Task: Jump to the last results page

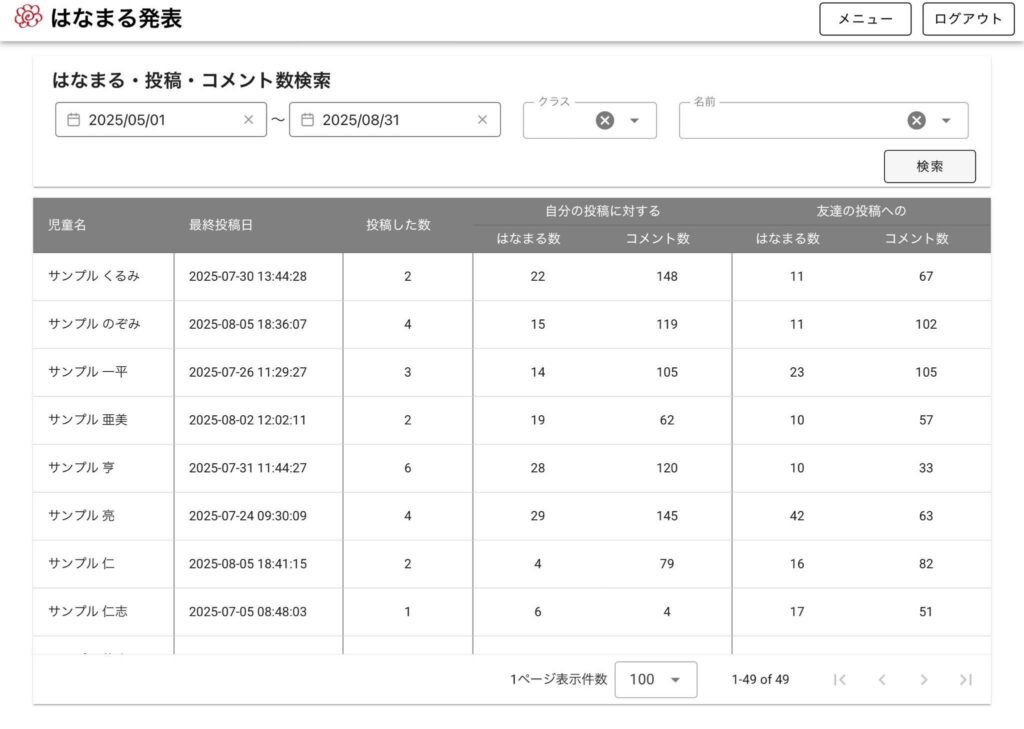Action: pyautogui.click(x=965, y=680)
